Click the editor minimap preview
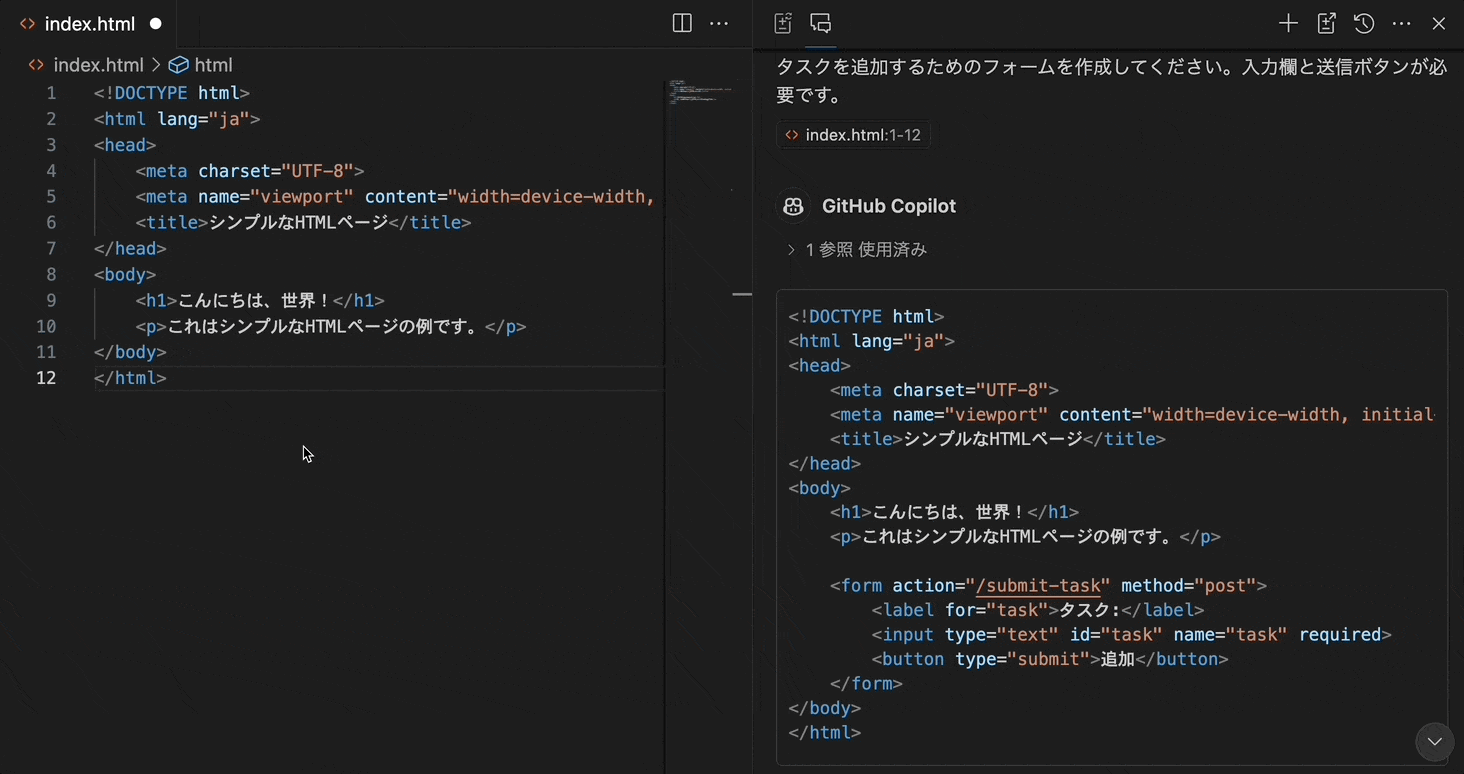 tap(699, 92)
